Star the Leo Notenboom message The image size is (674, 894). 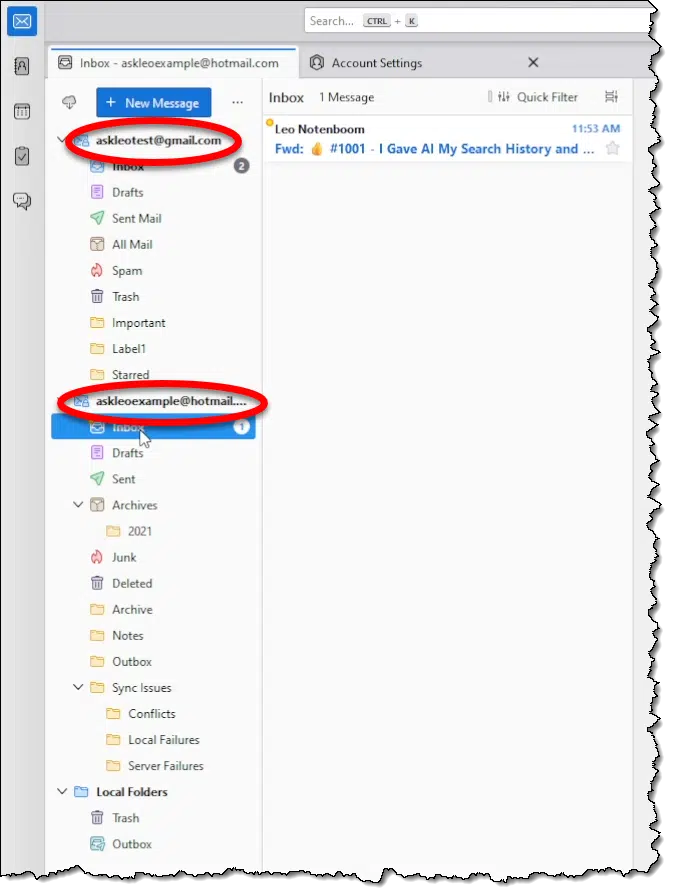point(612,149)
